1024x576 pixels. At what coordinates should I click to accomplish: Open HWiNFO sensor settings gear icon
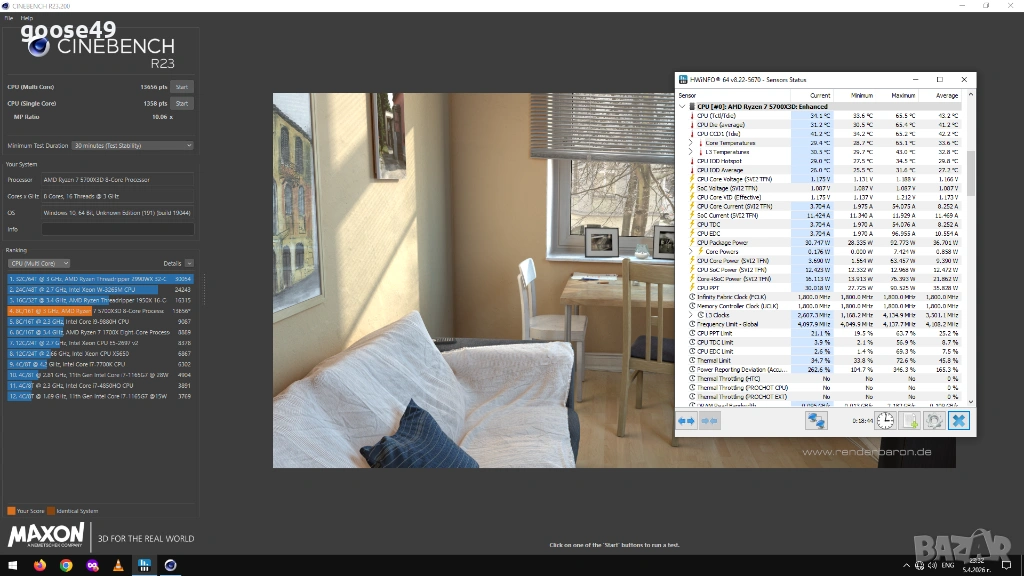pyautogui.click(x=934, y=421)
